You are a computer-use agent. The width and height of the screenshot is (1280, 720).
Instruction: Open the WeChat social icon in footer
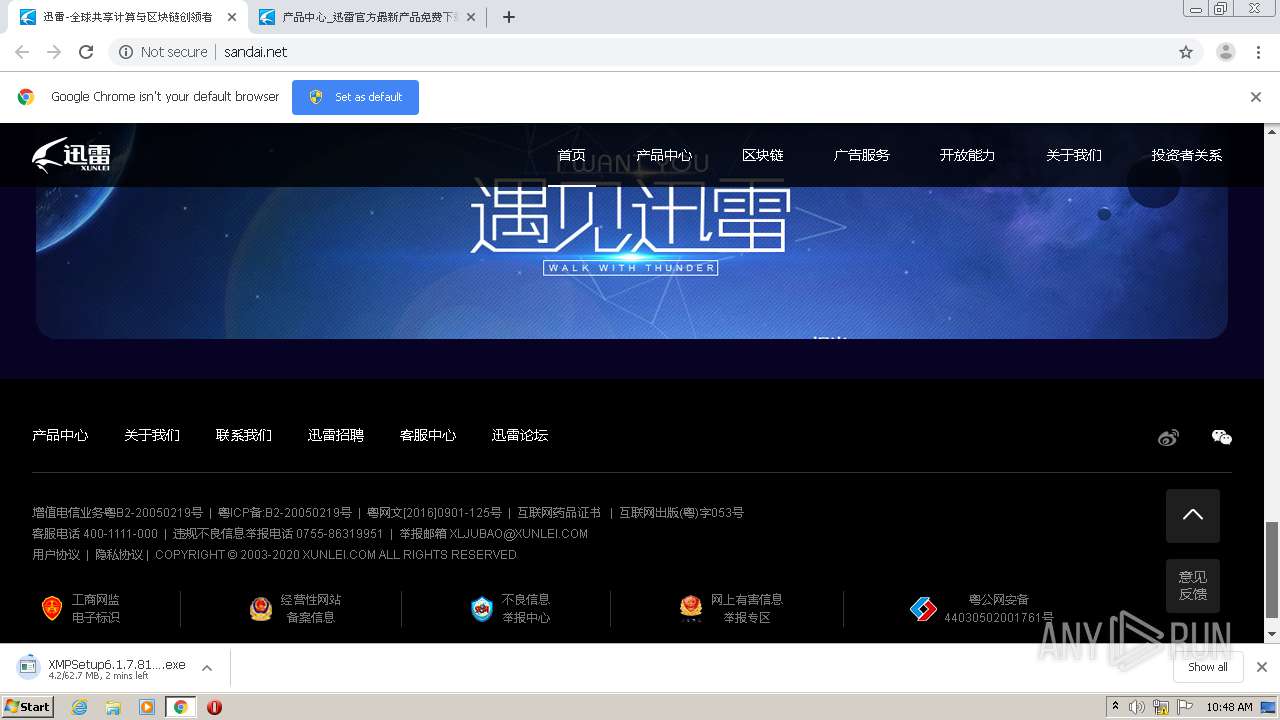[x=1221, y=437]
